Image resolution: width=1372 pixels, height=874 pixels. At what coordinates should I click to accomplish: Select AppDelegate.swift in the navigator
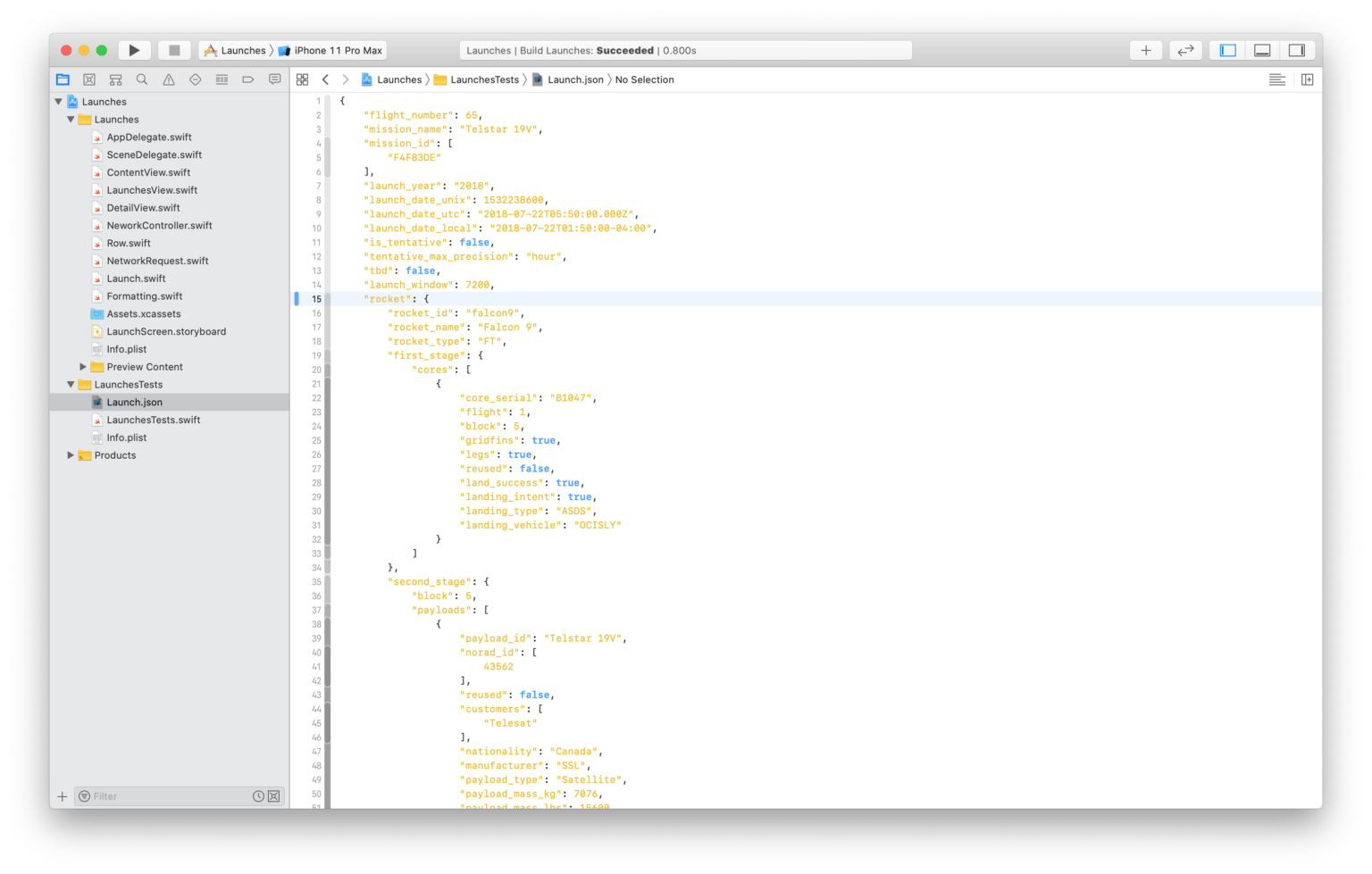point(148,137)
